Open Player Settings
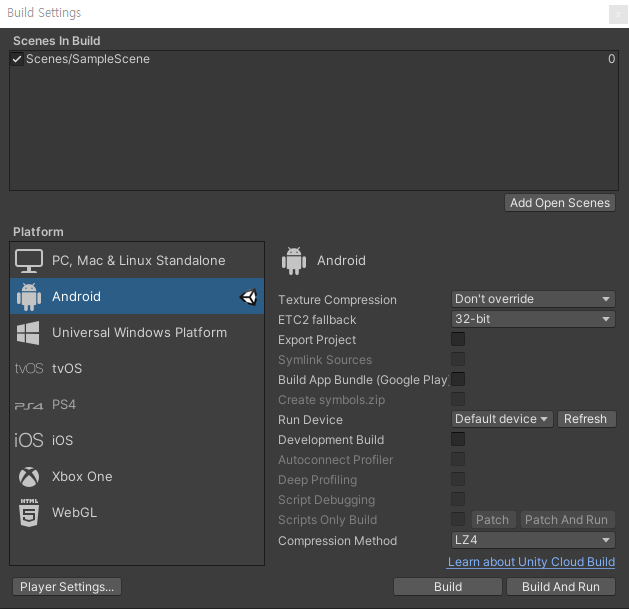This screenshot has width=629, height=609. coord(67,587)
